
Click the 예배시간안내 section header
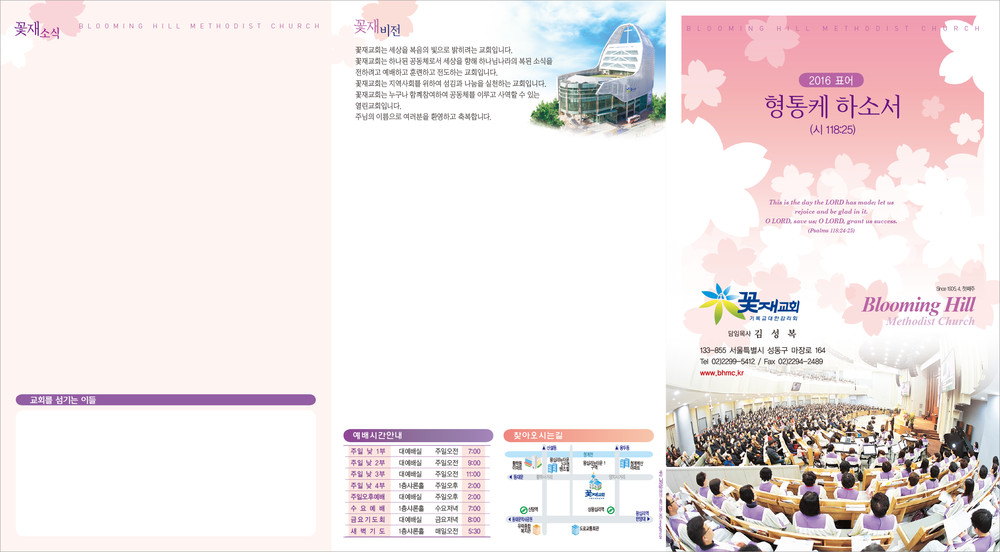417,436
